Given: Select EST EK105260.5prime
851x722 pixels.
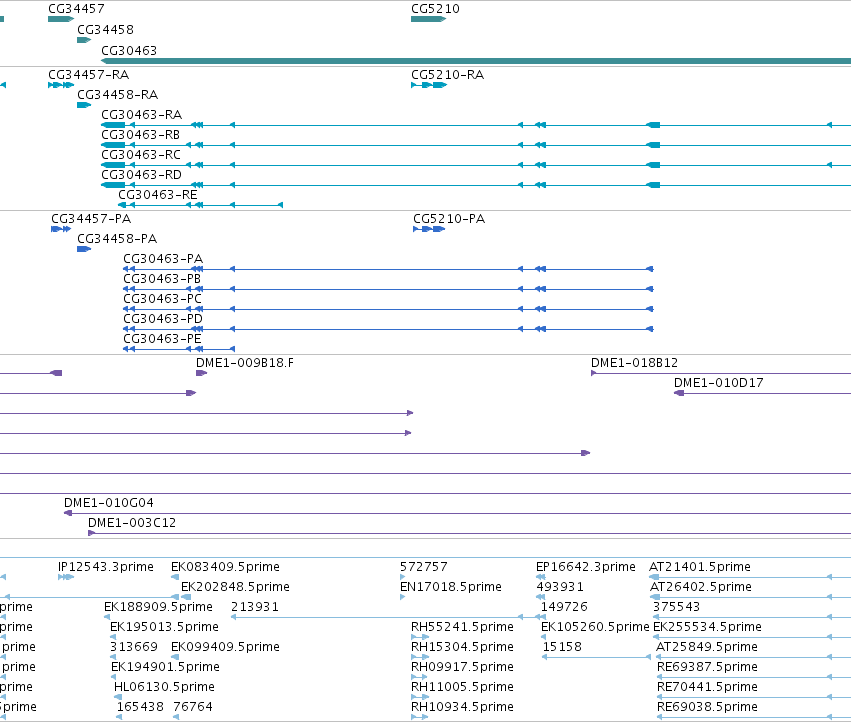Looking at the screenshot, I should click(595, 627).
